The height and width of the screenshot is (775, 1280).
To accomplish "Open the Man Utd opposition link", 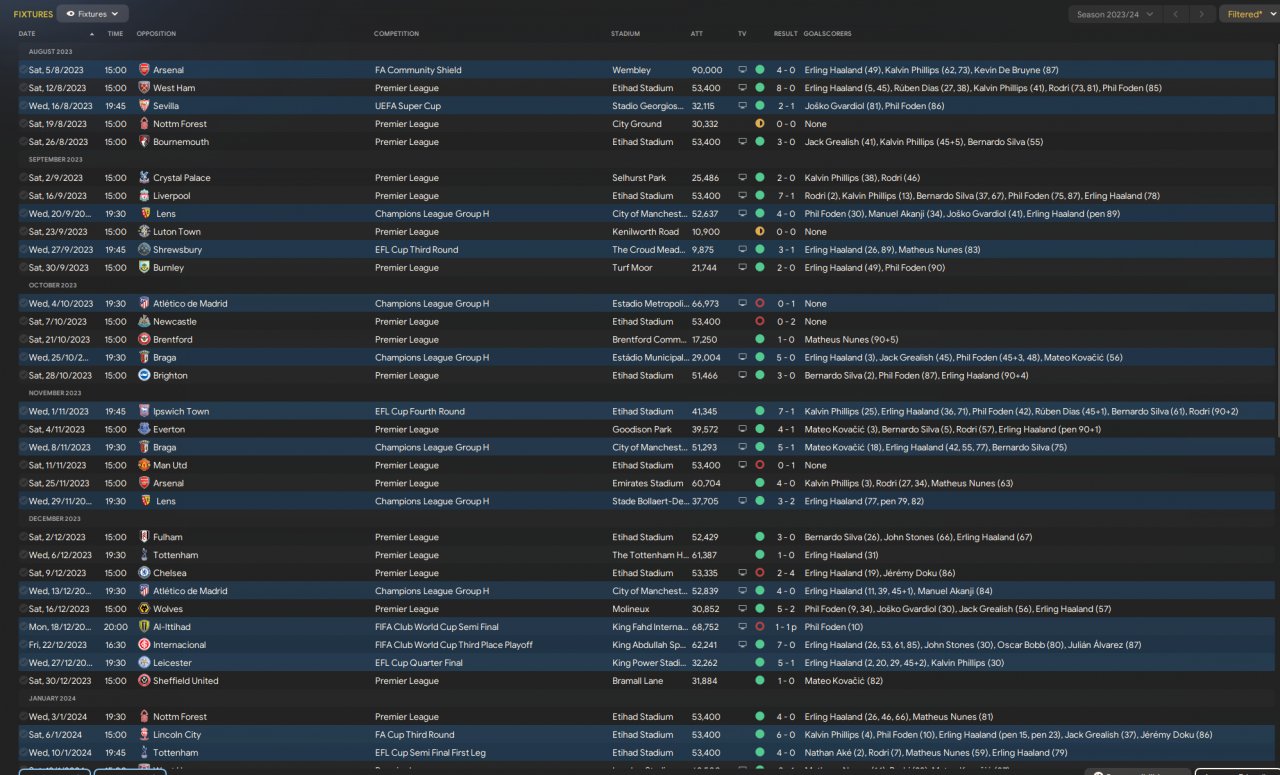I will point(170,466).
